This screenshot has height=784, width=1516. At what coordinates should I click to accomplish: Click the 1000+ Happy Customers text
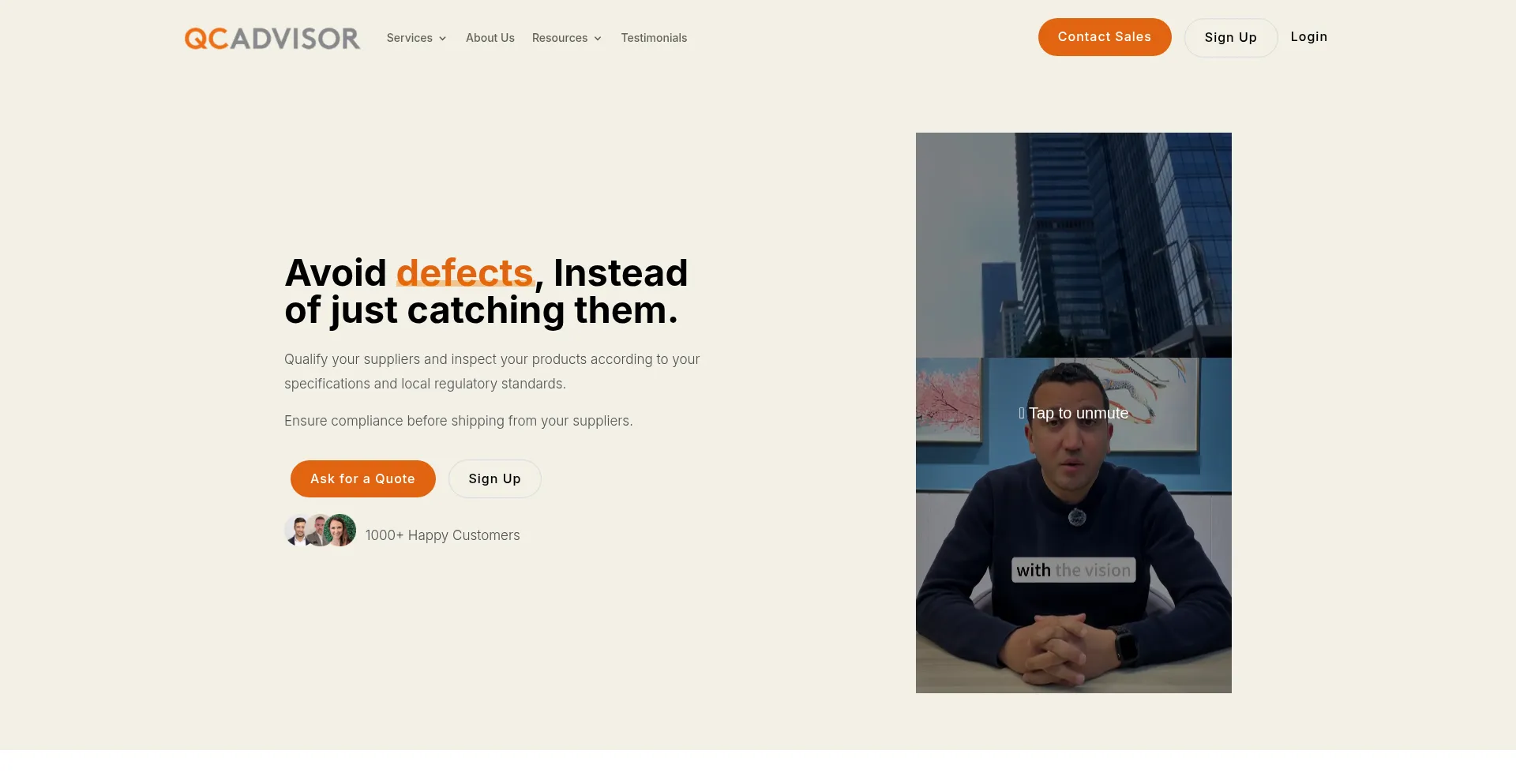coord(443,535)
